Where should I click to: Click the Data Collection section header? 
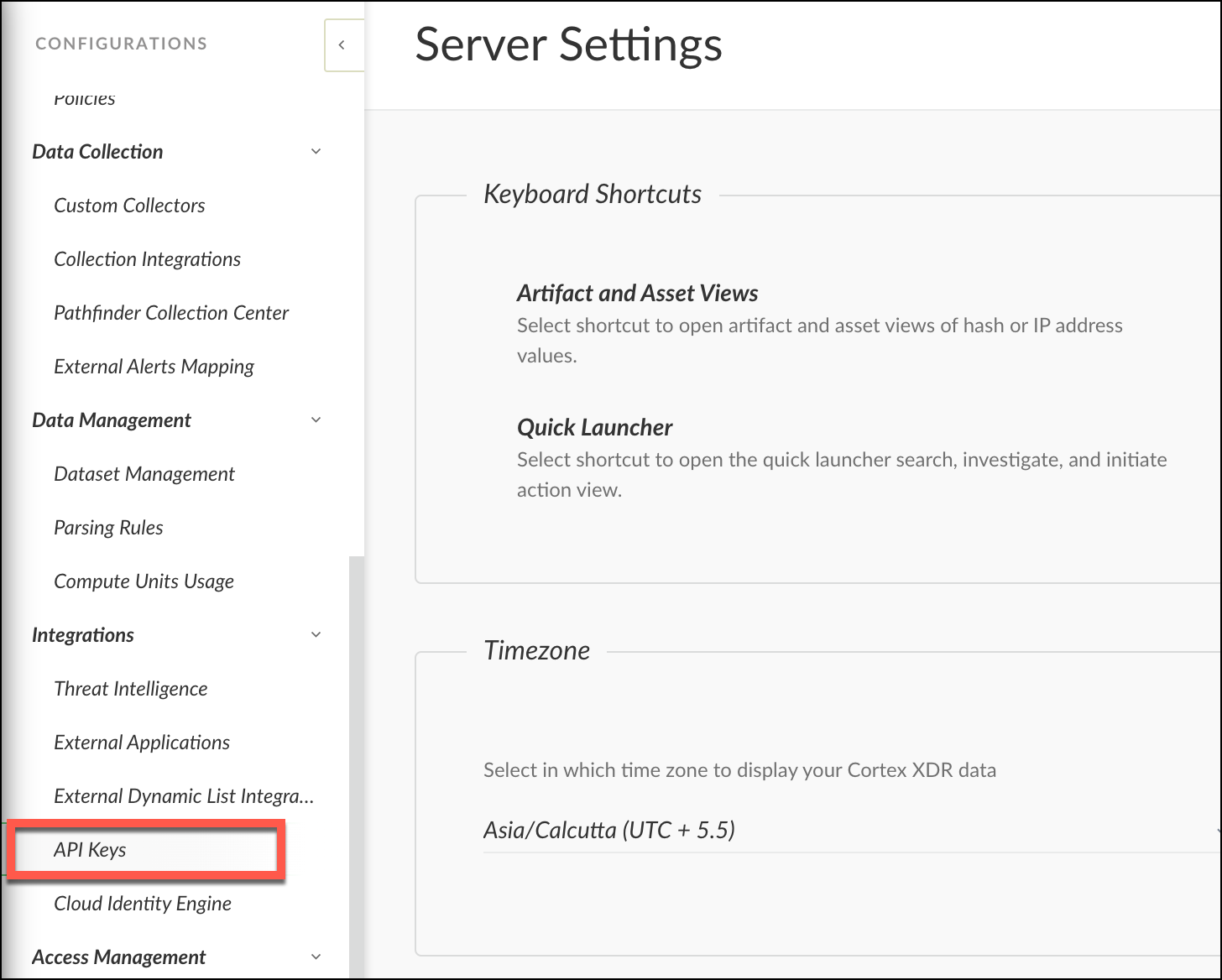(x=97, y=152)
